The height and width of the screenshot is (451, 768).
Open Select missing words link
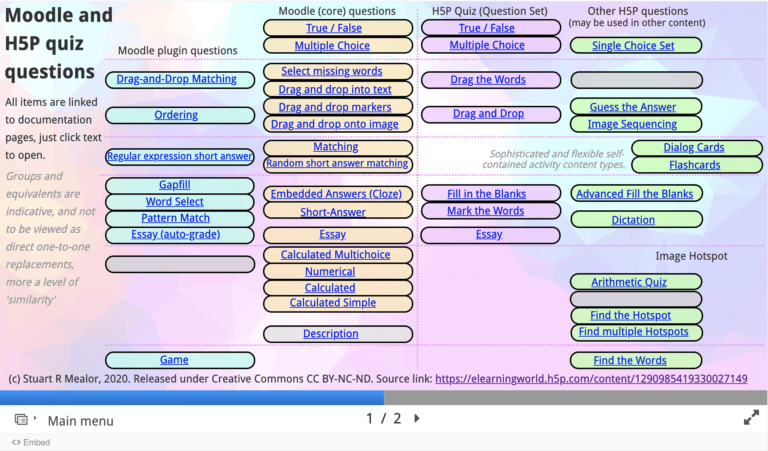(x=332, y=71)
